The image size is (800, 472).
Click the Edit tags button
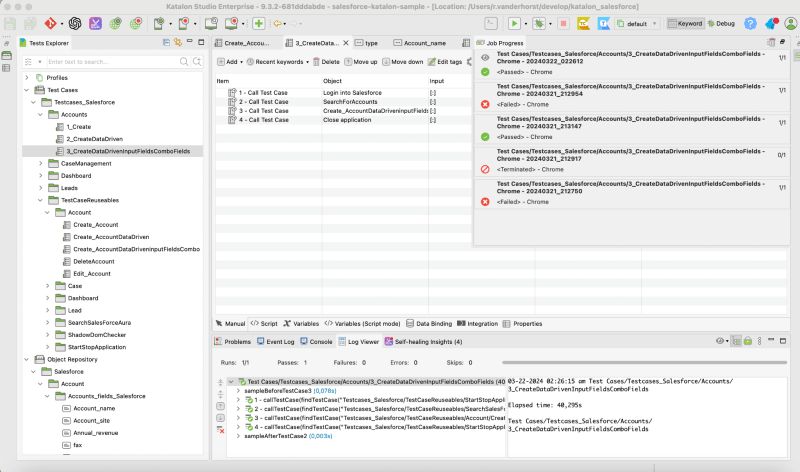point(445,62)
